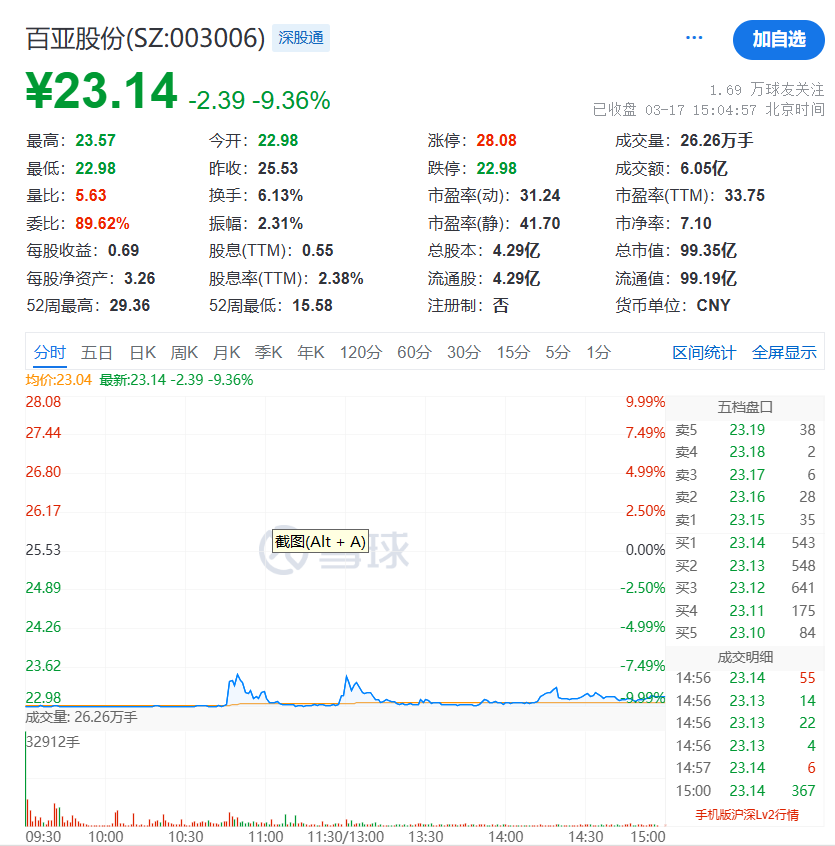The image size is (835, 846).
Task: Open the 15分 chart tab
Action: click(513, 352)
